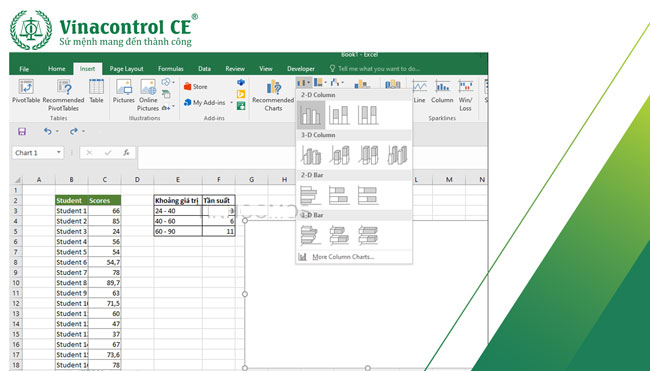Click the Insert Function fx button
The height and width of the screenshot is (371, 650).
point(126,153)
